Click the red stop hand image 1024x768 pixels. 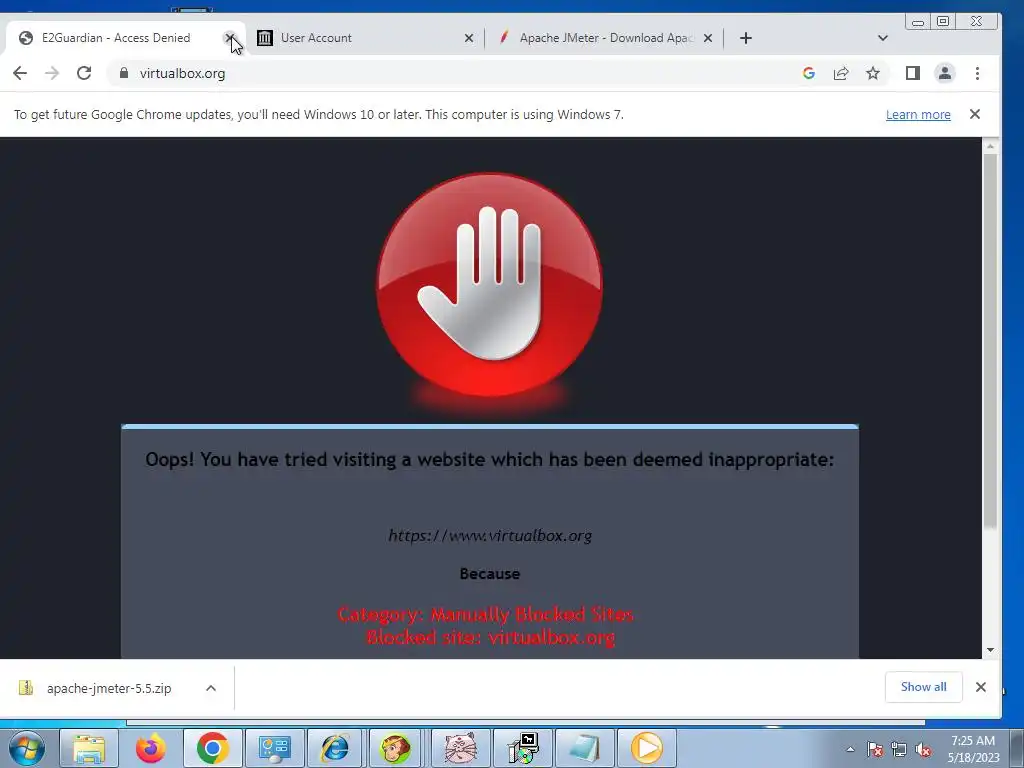point(490,285)
